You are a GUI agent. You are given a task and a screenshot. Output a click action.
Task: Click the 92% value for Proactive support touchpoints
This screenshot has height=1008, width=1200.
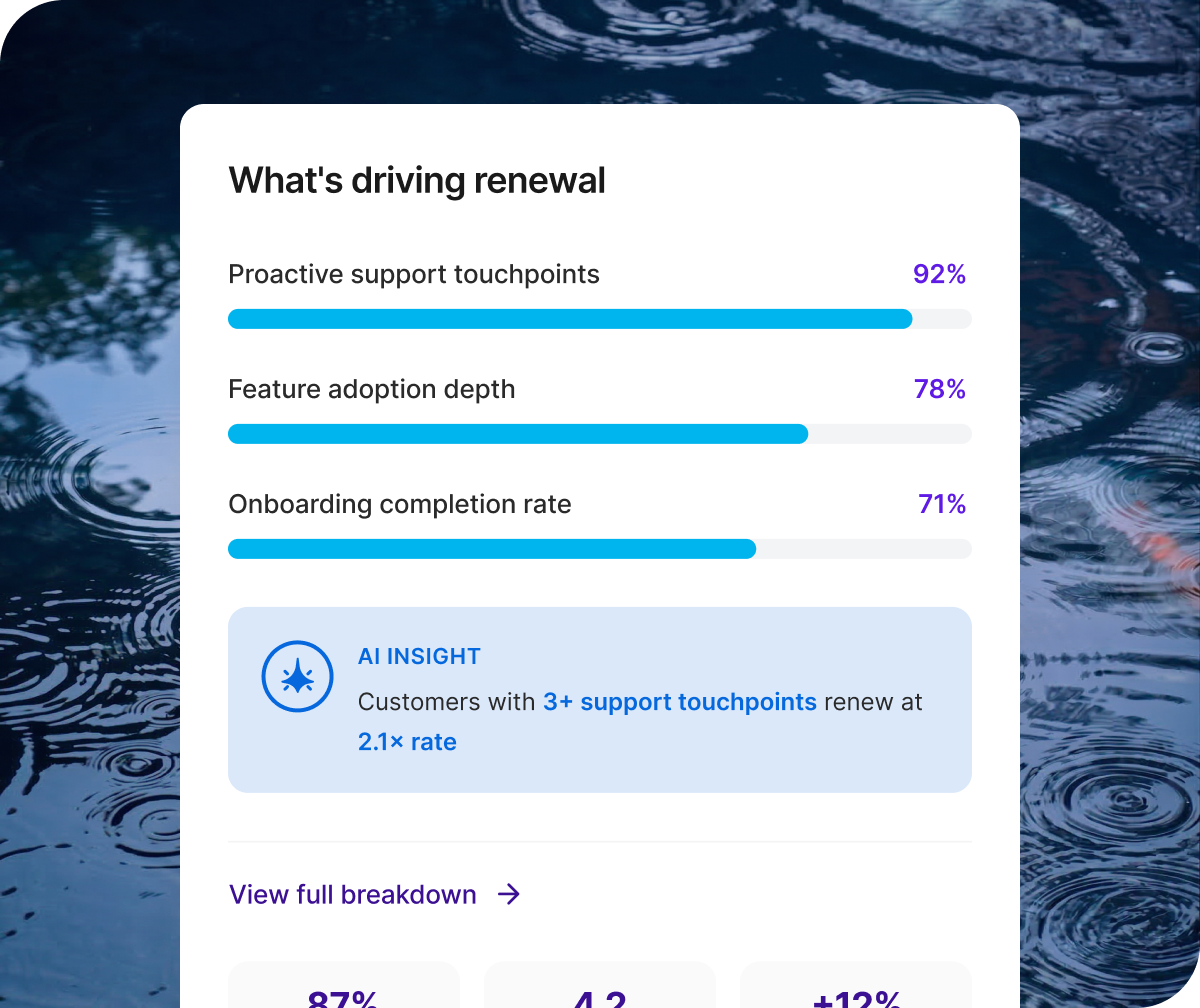tap(939, 274)
